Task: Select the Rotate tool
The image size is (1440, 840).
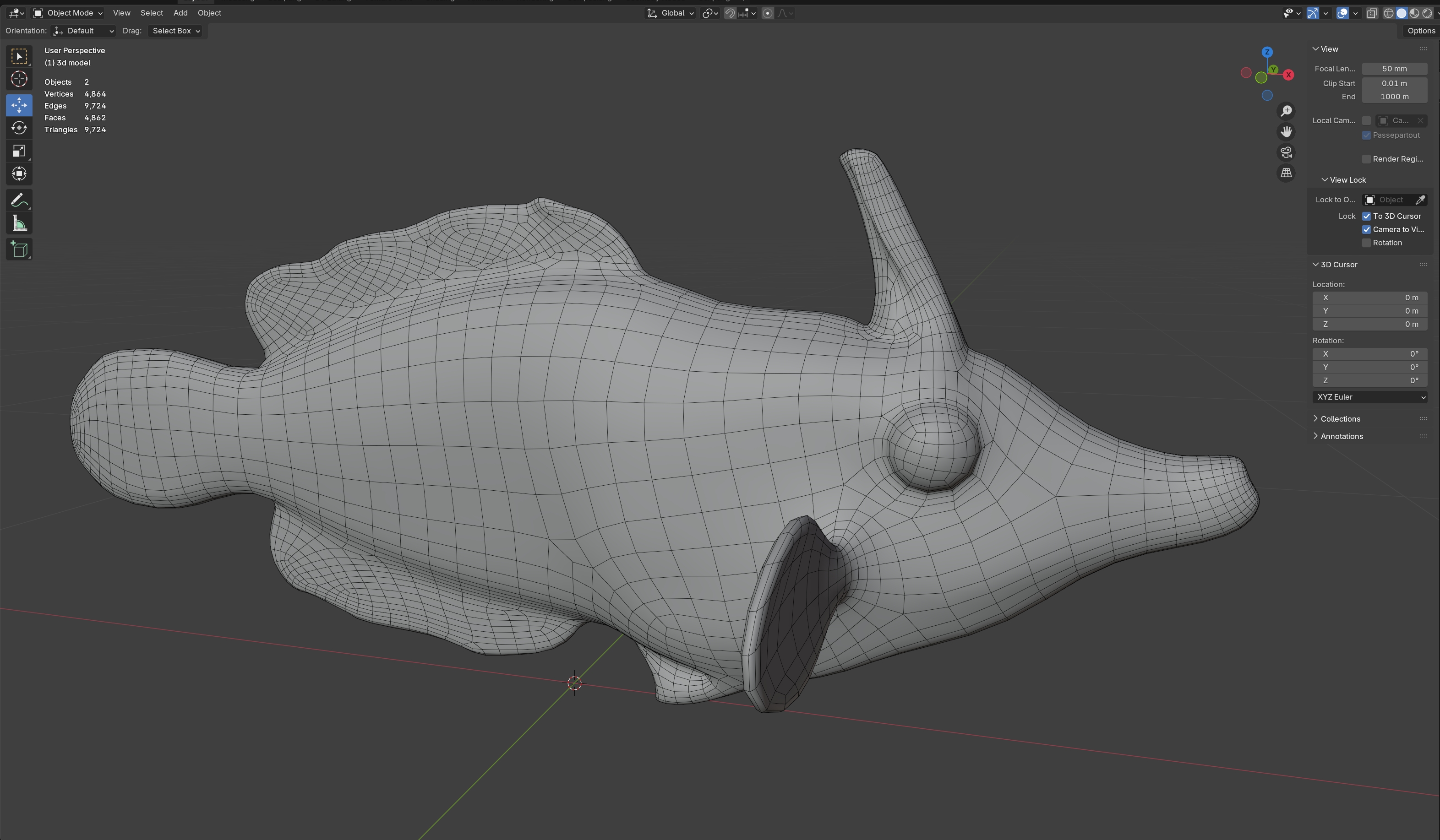Action: 19,128
